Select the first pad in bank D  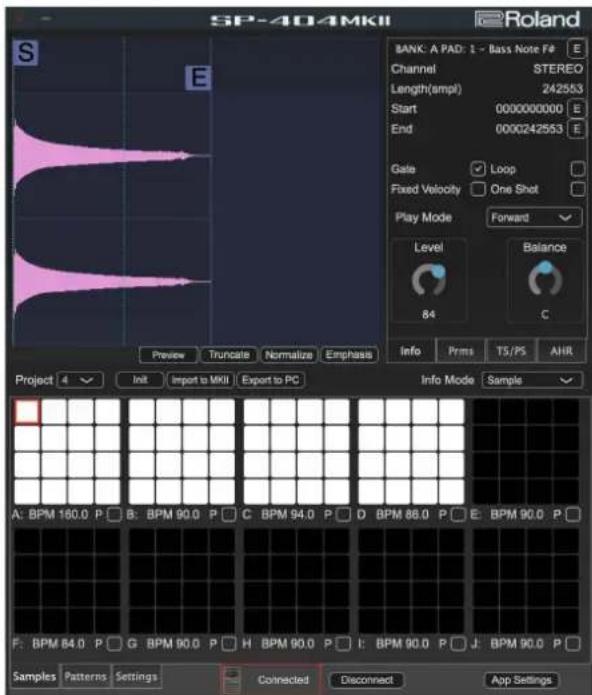[371, 412]
